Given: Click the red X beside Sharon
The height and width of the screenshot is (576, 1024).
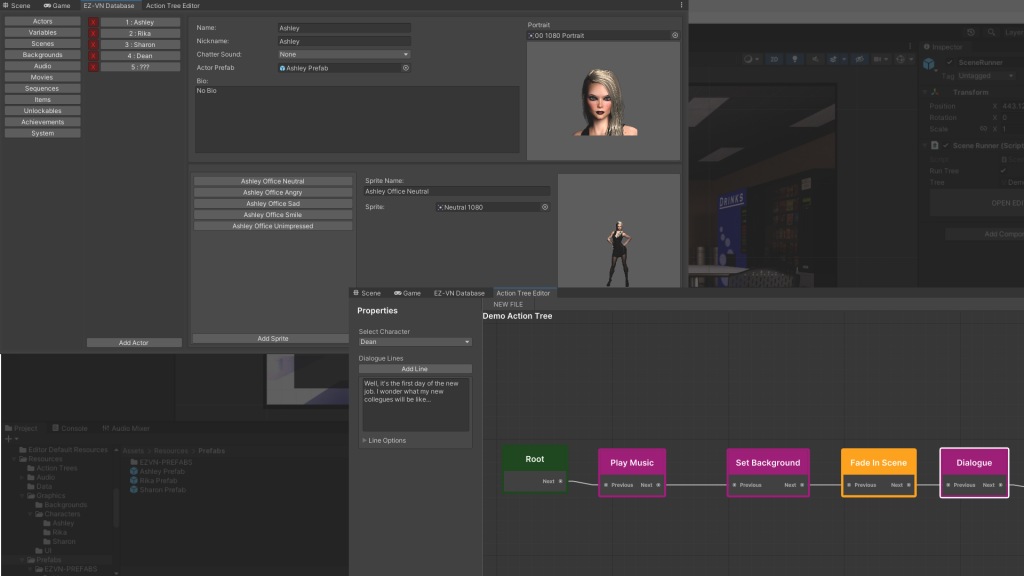Looking at the screenshot, I should tap(93, 44).
